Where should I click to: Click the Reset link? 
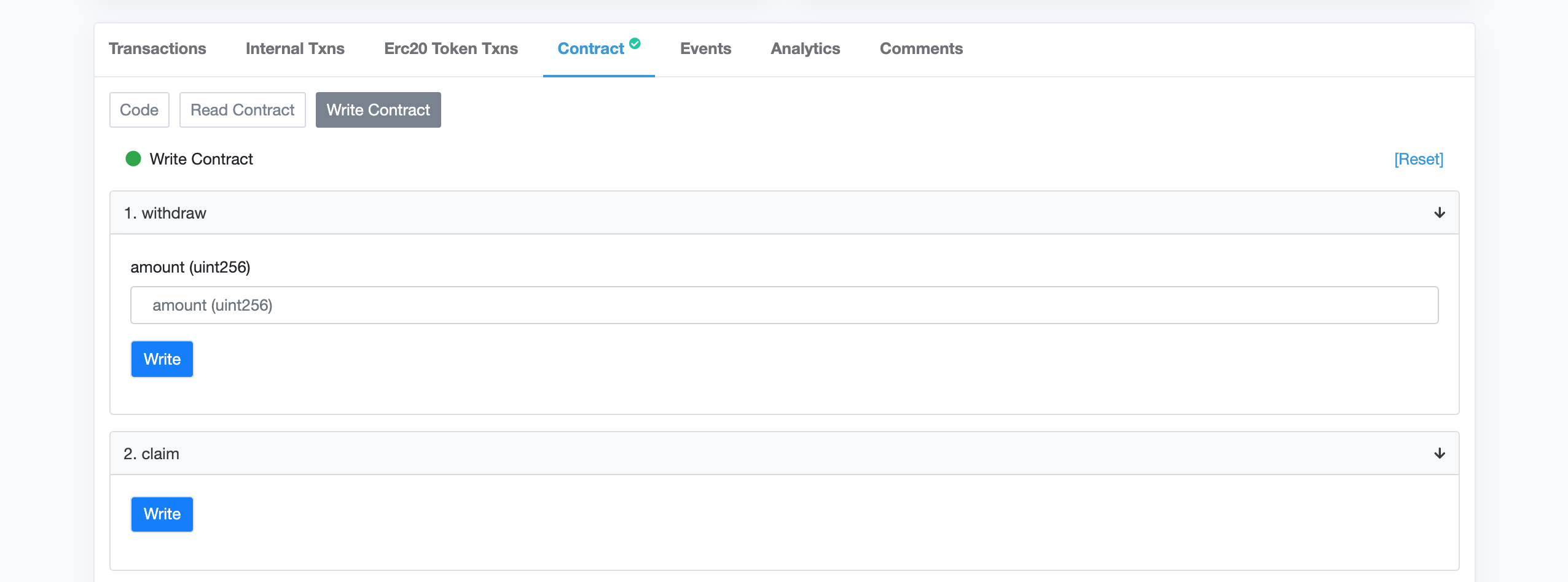click(1419, 158)
